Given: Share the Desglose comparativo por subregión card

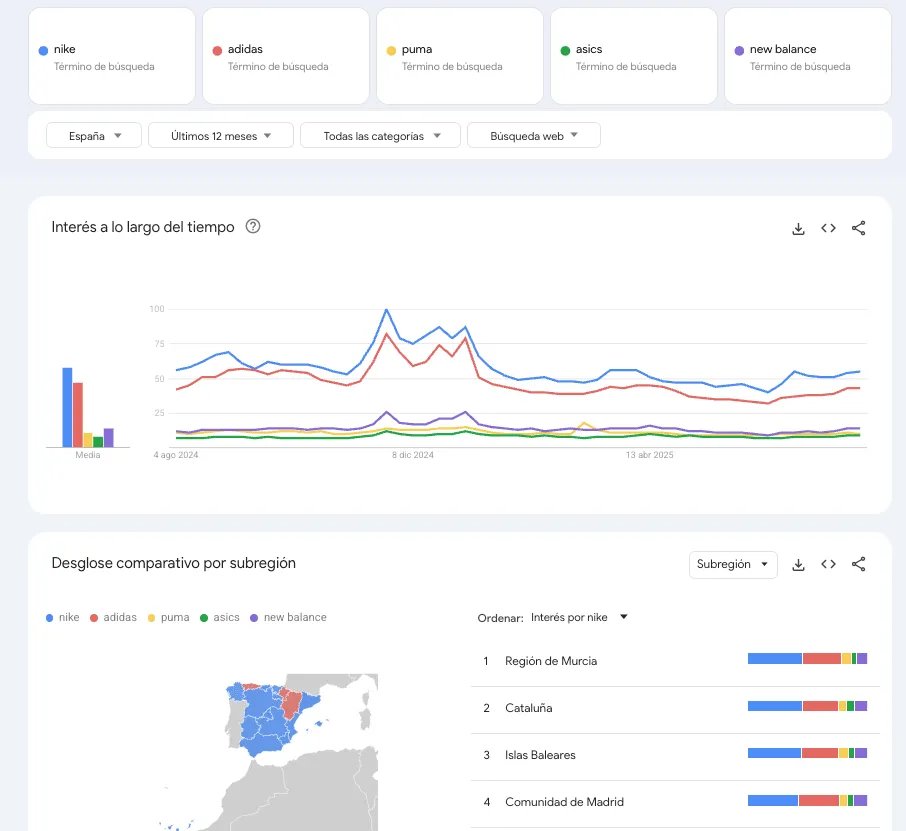Looking at the screenshot, I should (859, 564).
